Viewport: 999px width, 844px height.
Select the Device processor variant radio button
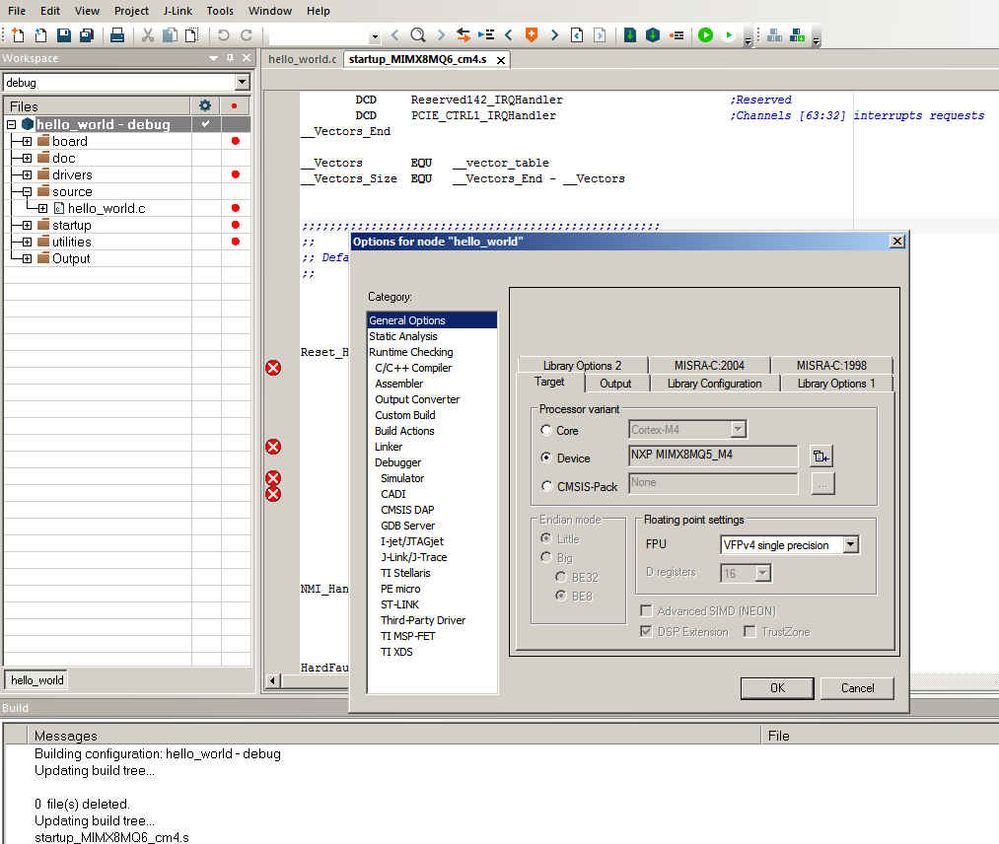point(546,457)
